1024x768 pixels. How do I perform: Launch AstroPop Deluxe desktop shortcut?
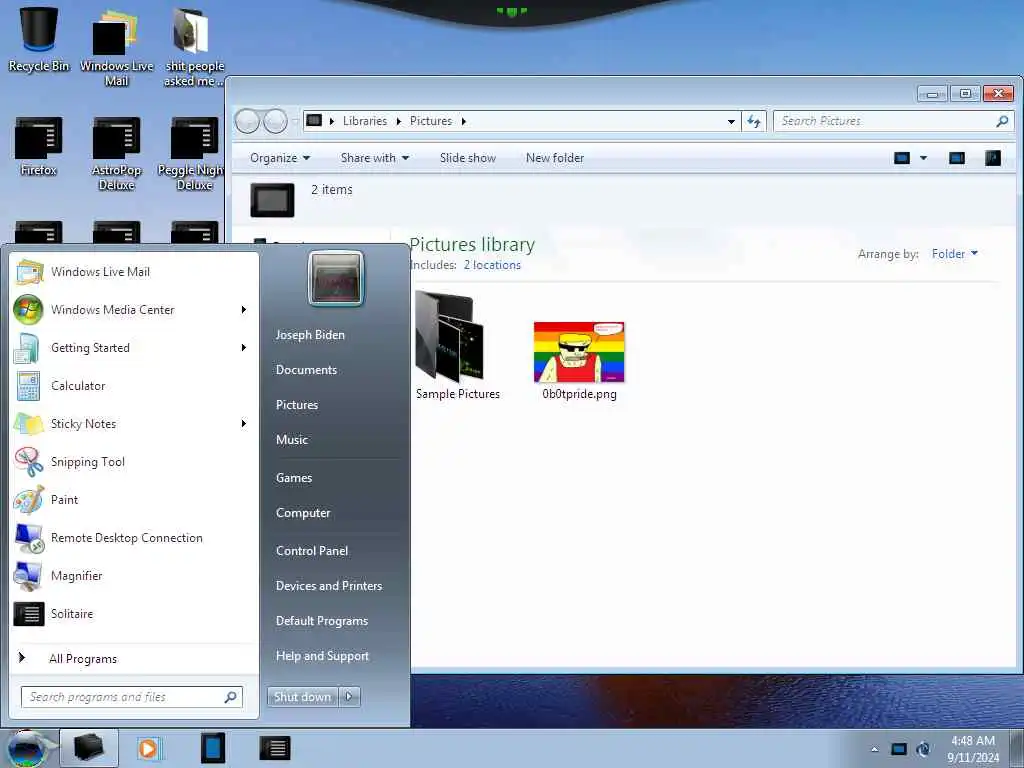[116, 153]
